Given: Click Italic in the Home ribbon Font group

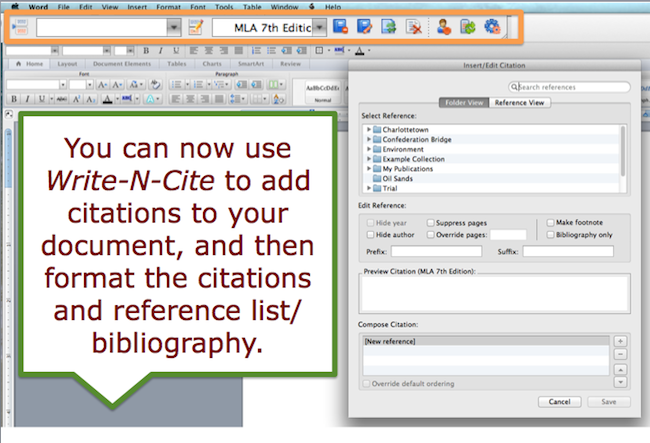Looking at the screenshot, I should coord(27,99).
